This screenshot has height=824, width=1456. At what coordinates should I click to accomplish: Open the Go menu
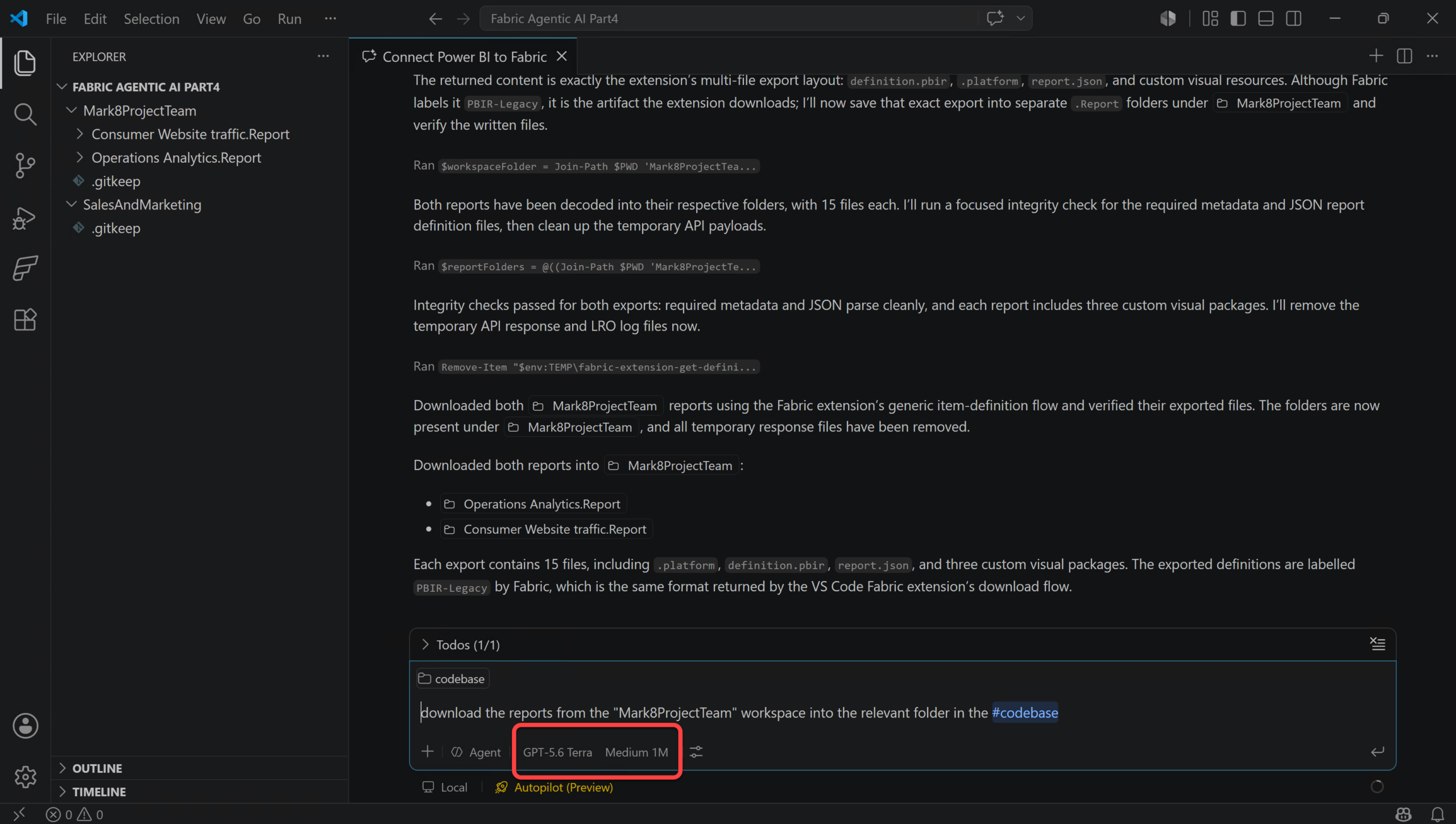pyautogui.click(x=251, y=19)
